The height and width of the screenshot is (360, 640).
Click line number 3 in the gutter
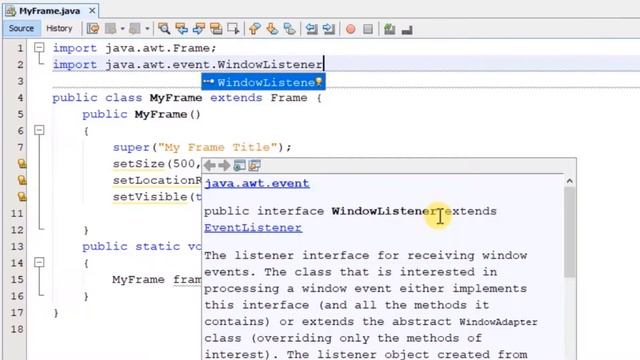click(x=20, y=81)
